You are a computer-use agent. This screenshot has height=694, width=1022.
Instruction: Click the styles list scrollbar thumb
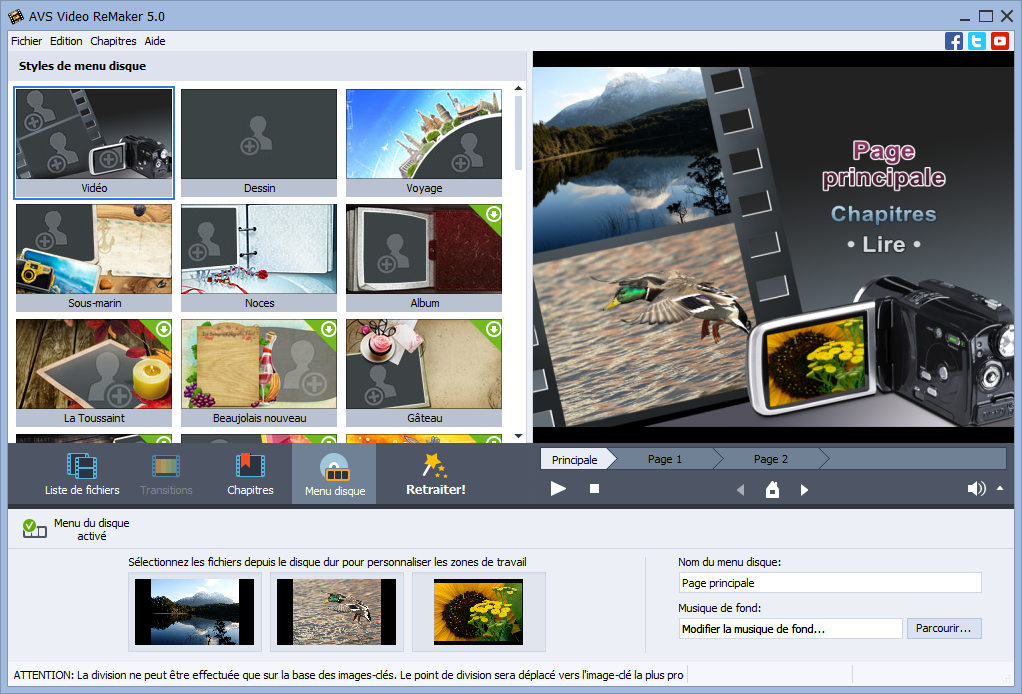pos(519,132)
